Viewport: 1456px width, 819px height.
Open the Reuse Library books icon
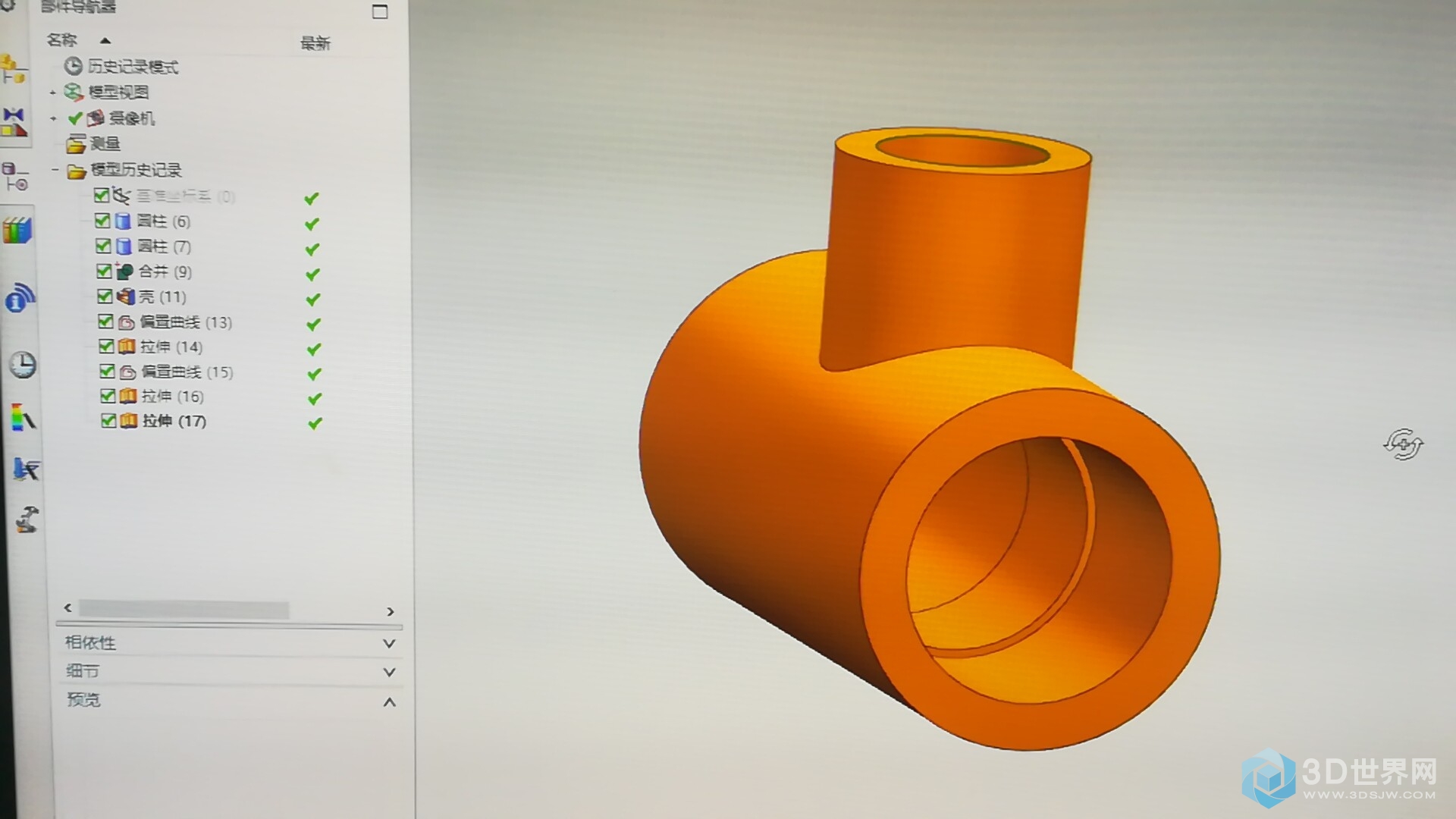(17, 231)
